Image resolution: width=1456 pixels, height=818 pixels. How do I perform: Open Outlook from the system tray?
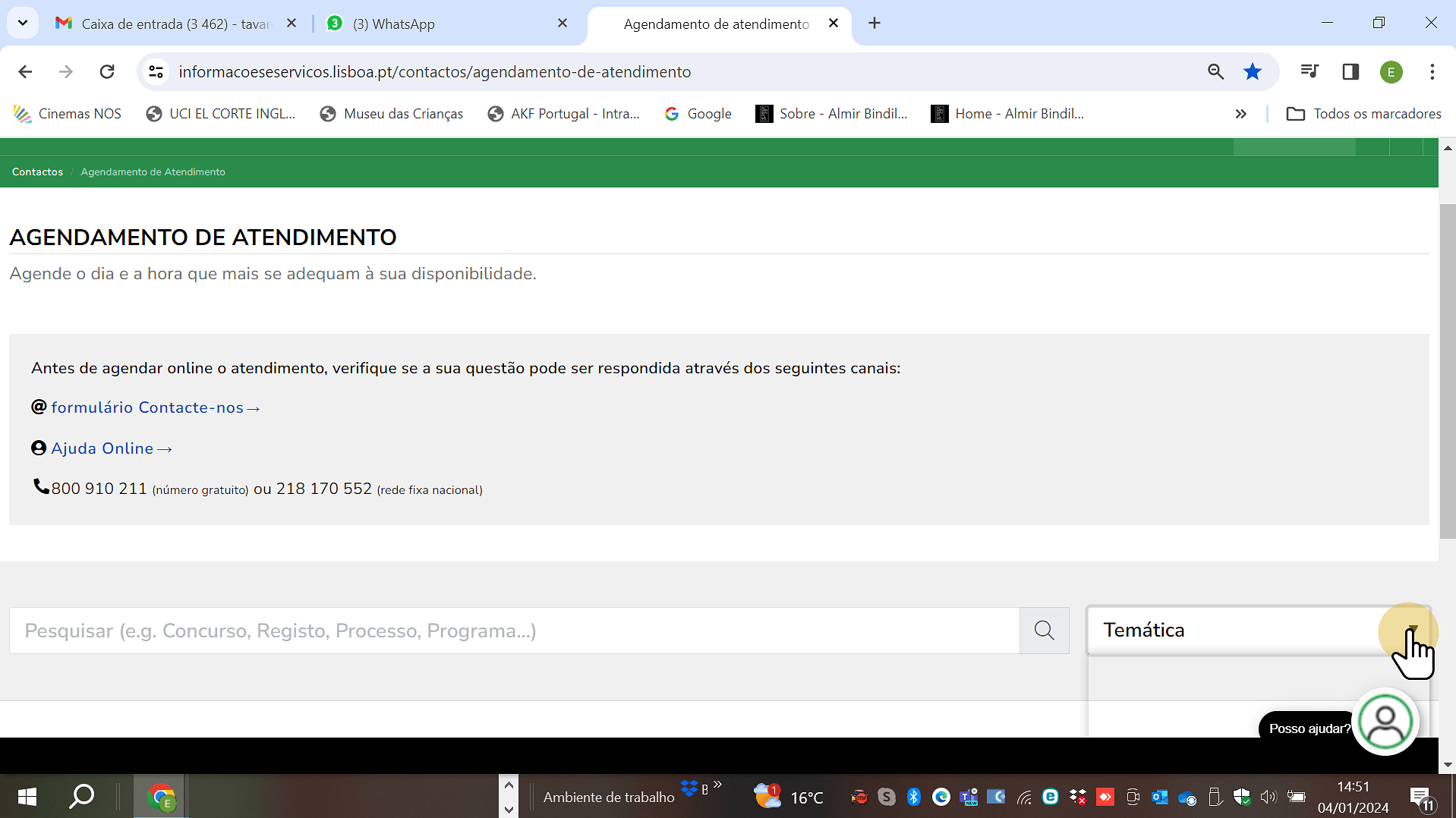(1160, 797)
